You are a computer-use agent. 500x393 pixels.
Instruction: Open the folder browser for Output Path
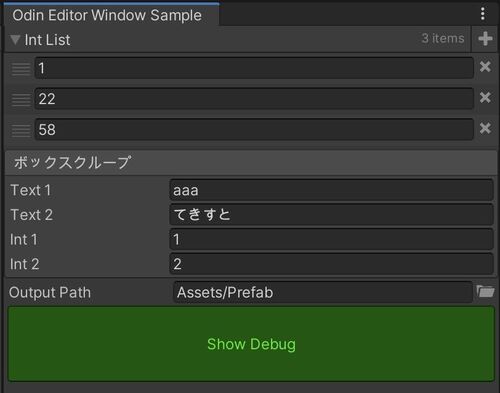click(485, 291)
